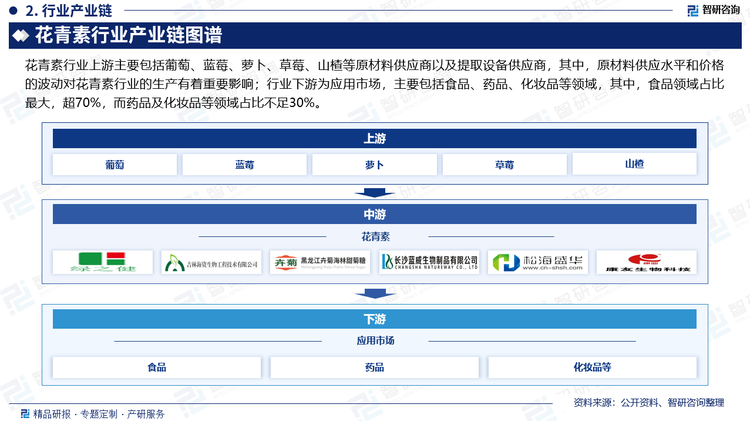Viewport: 750px width, 421px height.
Task: Click the source note 资料来源：公开资料、智研咨询整理
Action: click(649, 403)
